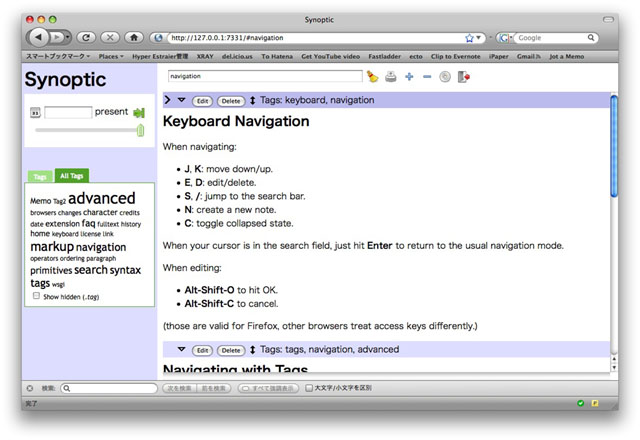Image resolution: width=640 pixels, height=440 pixels.
Task: Open the del.icio.us bookmark
Action: (x=237, y=56)
